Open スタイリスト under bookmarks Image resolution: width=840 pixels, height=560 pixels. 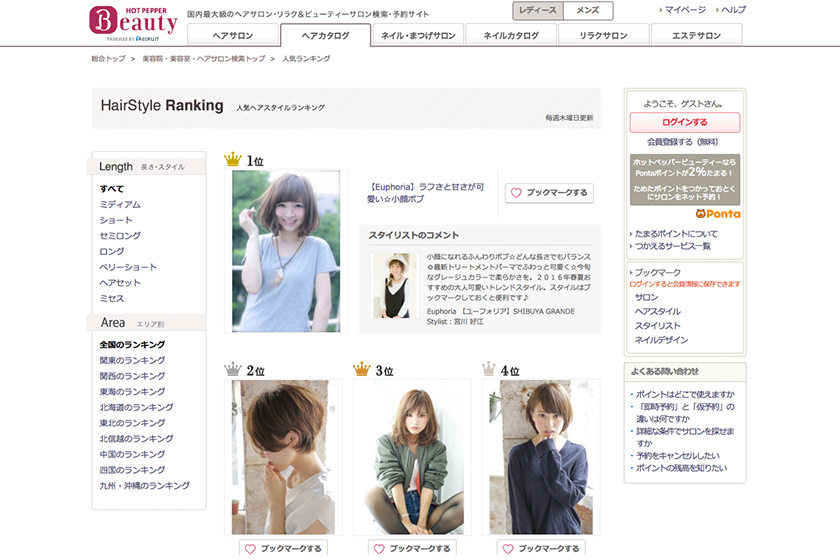(x=658, y=326)
